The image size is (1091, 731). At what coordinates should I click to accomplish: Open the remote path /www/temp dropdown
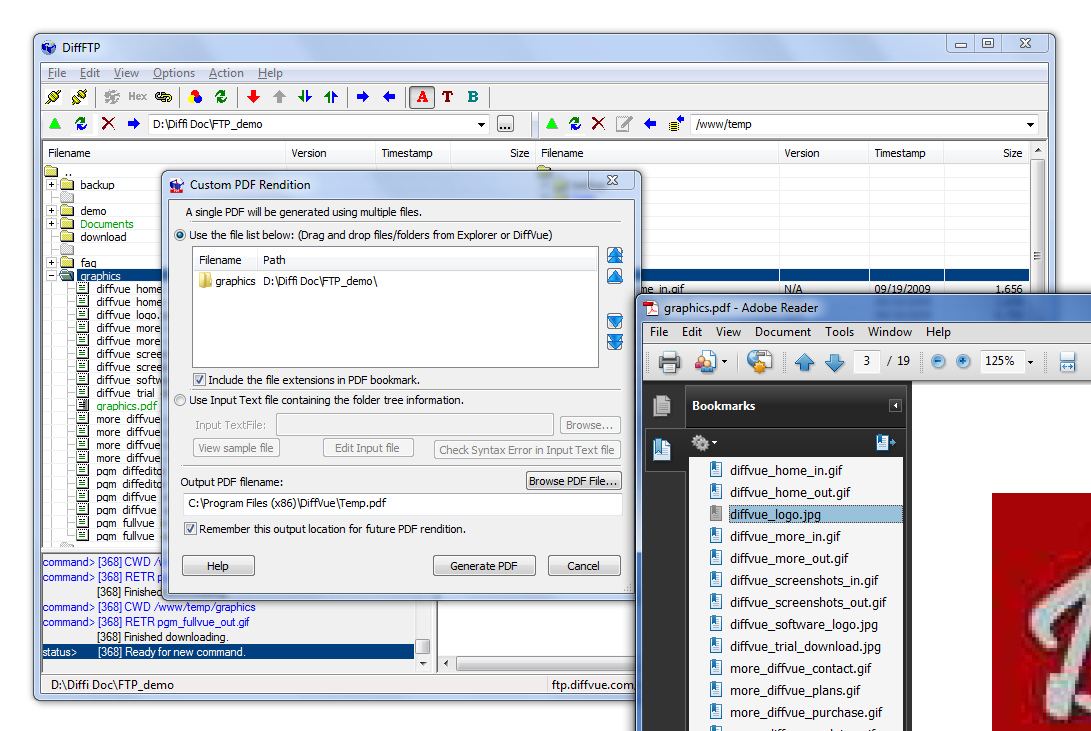(x=1030, y=124)
